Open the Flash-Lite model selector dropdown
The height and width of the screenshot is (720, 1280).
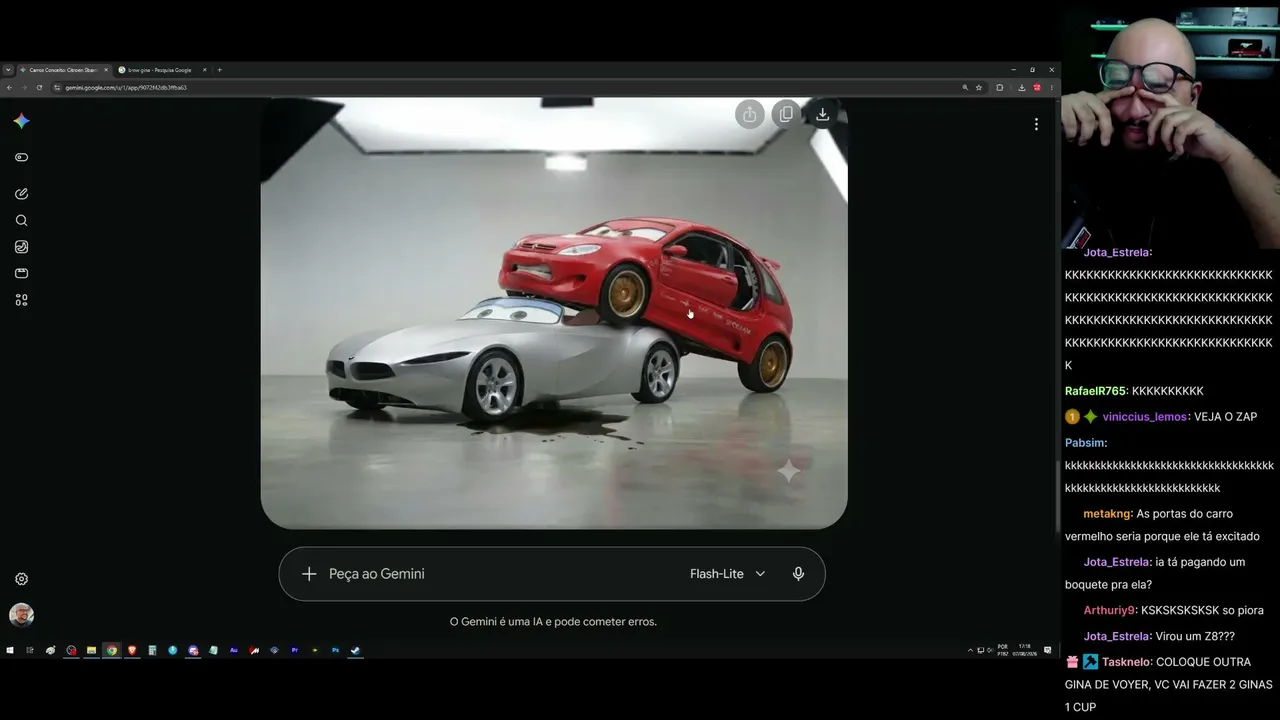point(727,574)
